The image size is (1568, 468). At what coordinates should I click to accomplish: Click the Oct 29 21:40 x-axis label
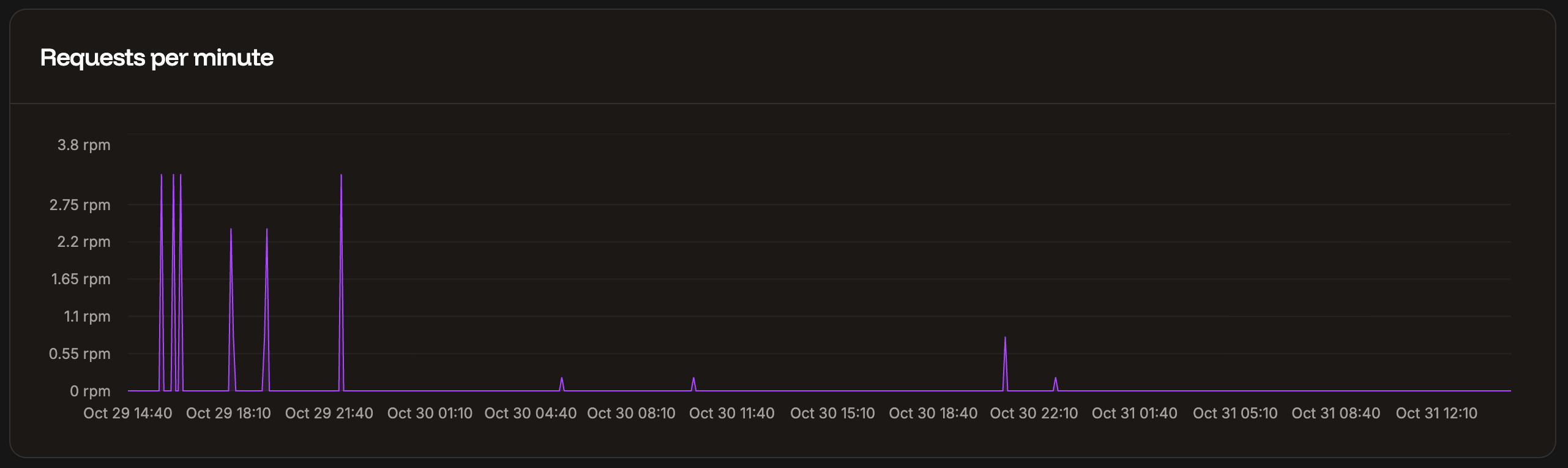pyautogui.click(x=329, y=413)
